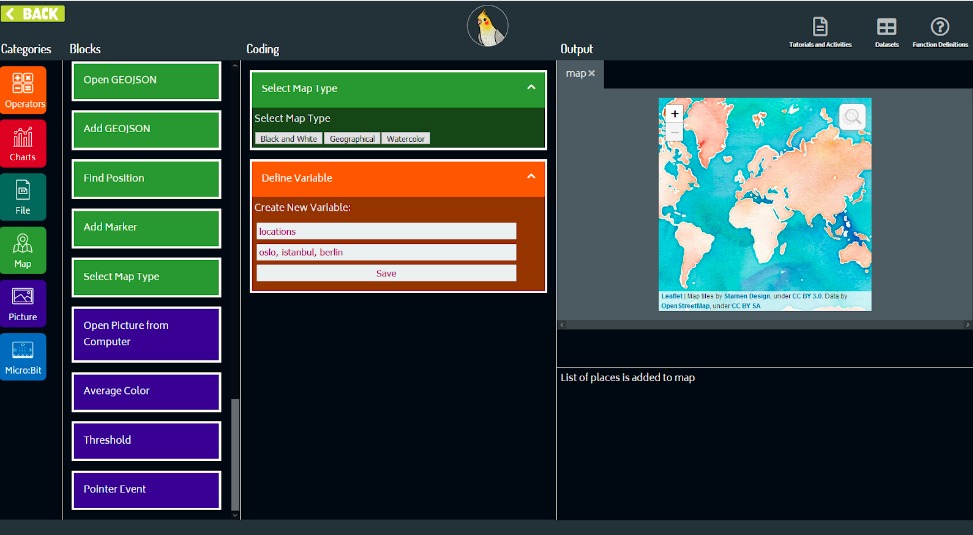Select the Map category icon

tap(23, 250)
